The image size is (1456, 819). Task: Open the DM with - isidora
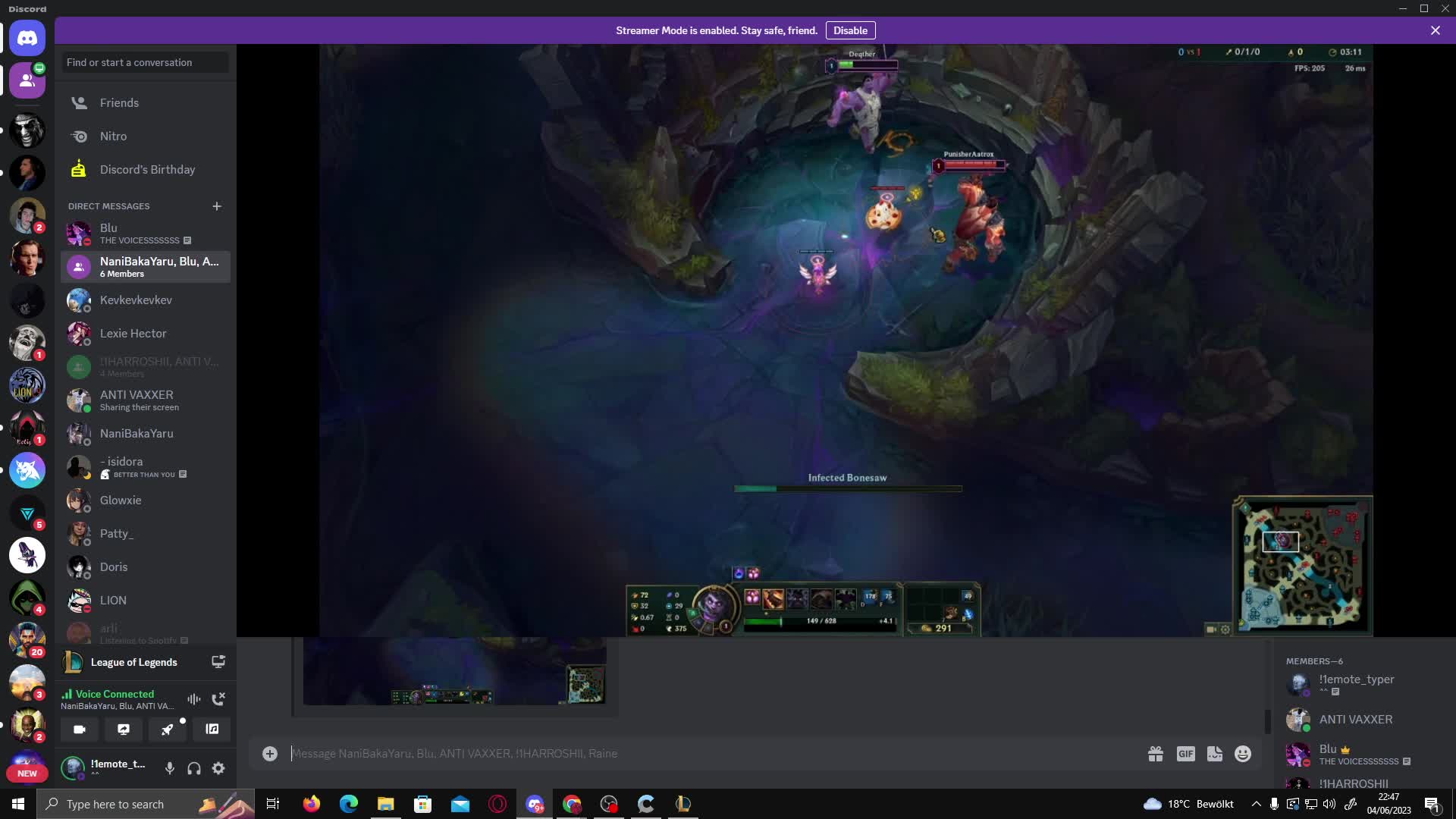click(x=145, y=467)
